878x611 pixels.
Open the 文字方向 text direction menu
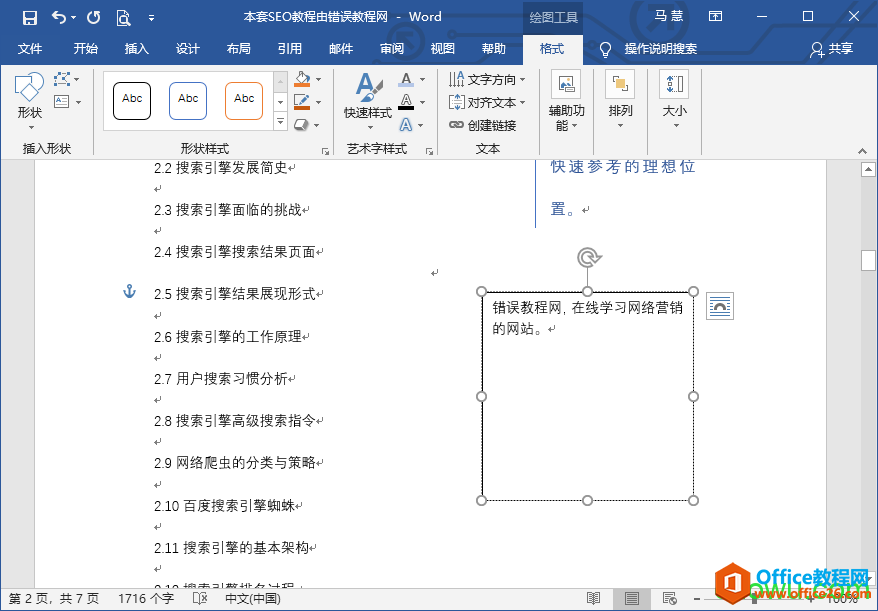tap(487, 80)
